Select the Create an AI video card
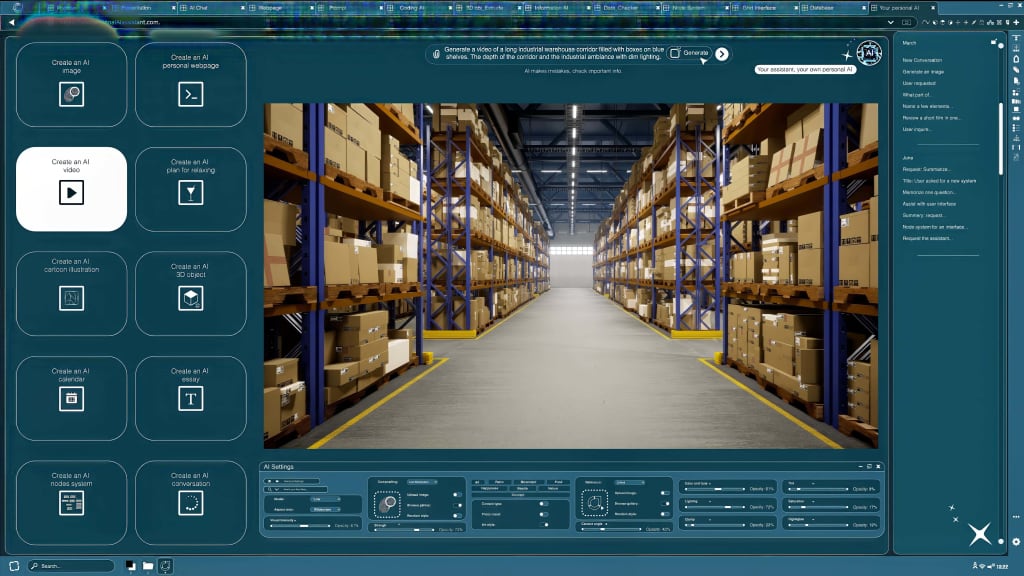This screenshot has width=1024, height=576. (71, 189)
